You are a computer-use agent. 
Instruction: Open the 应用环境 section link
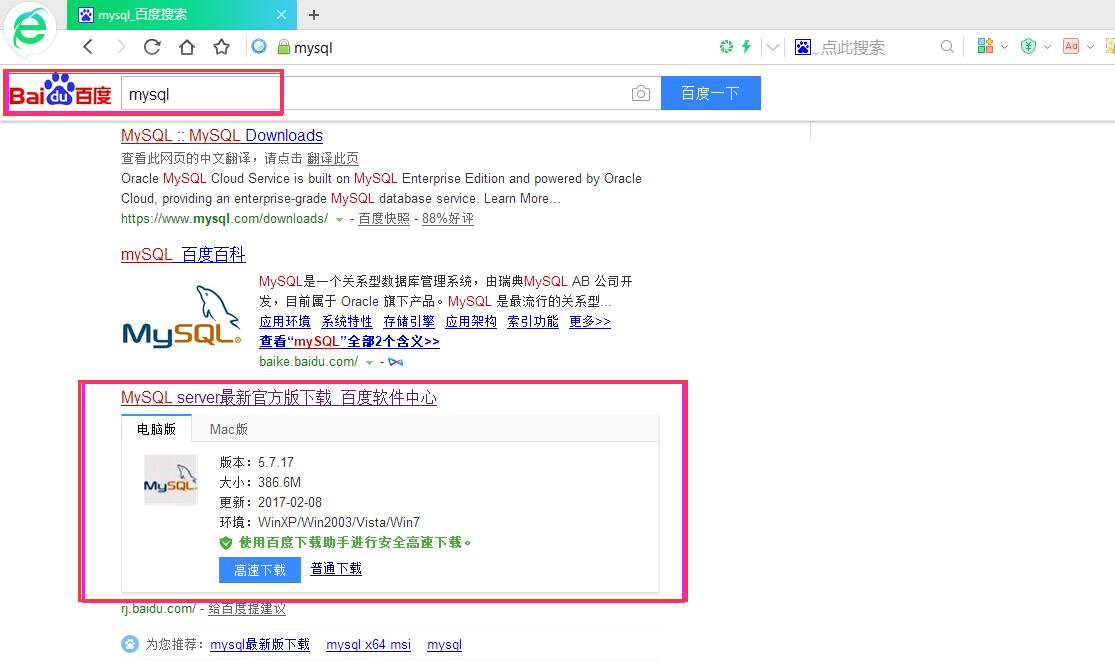click(x=285, y=321)
